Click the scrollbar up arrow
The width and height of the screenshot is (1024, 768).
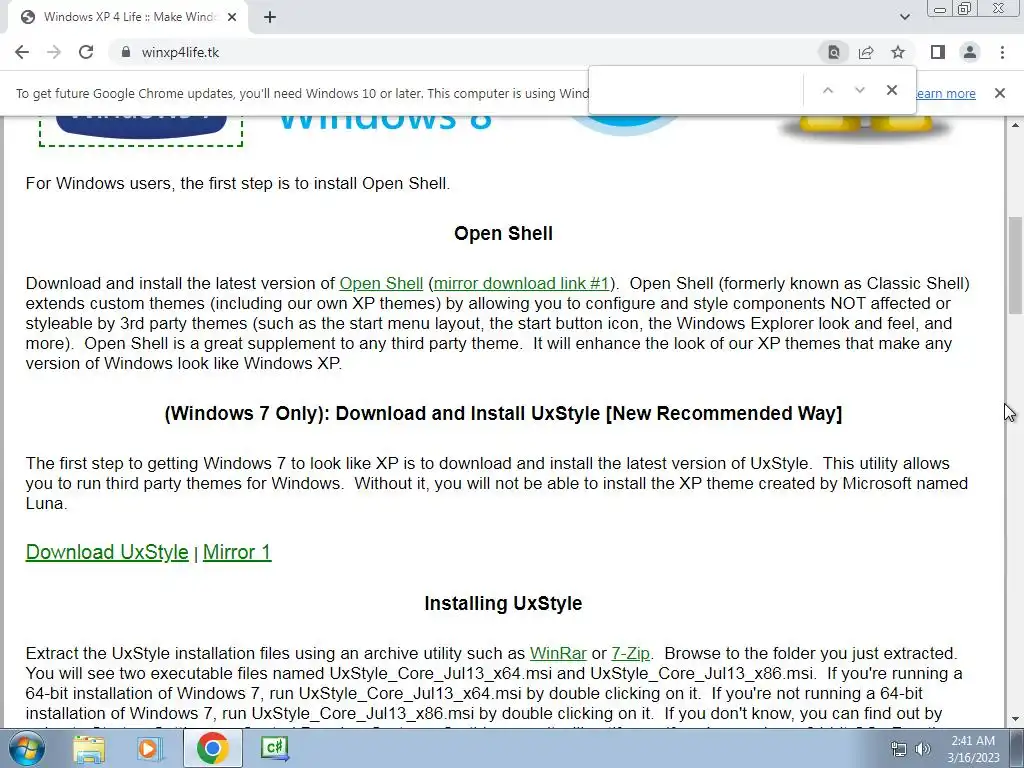pyautogui.click(x=1015, y=125)
